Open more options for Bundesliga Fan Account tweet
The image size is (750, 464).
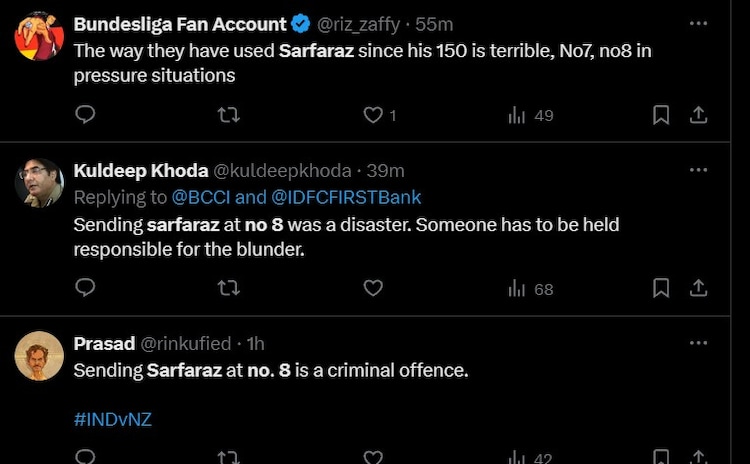[698, 23]
